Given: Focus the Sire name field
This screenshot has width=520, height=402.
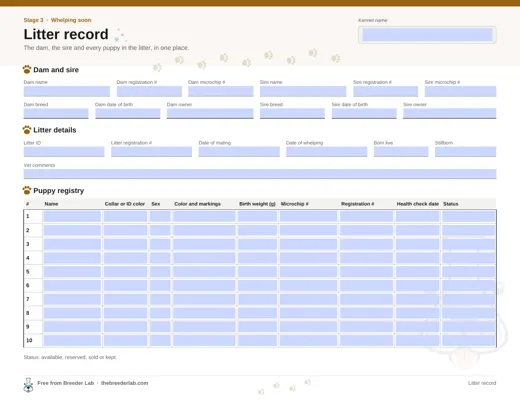Looking at the screenshot, I should (303, 91).
